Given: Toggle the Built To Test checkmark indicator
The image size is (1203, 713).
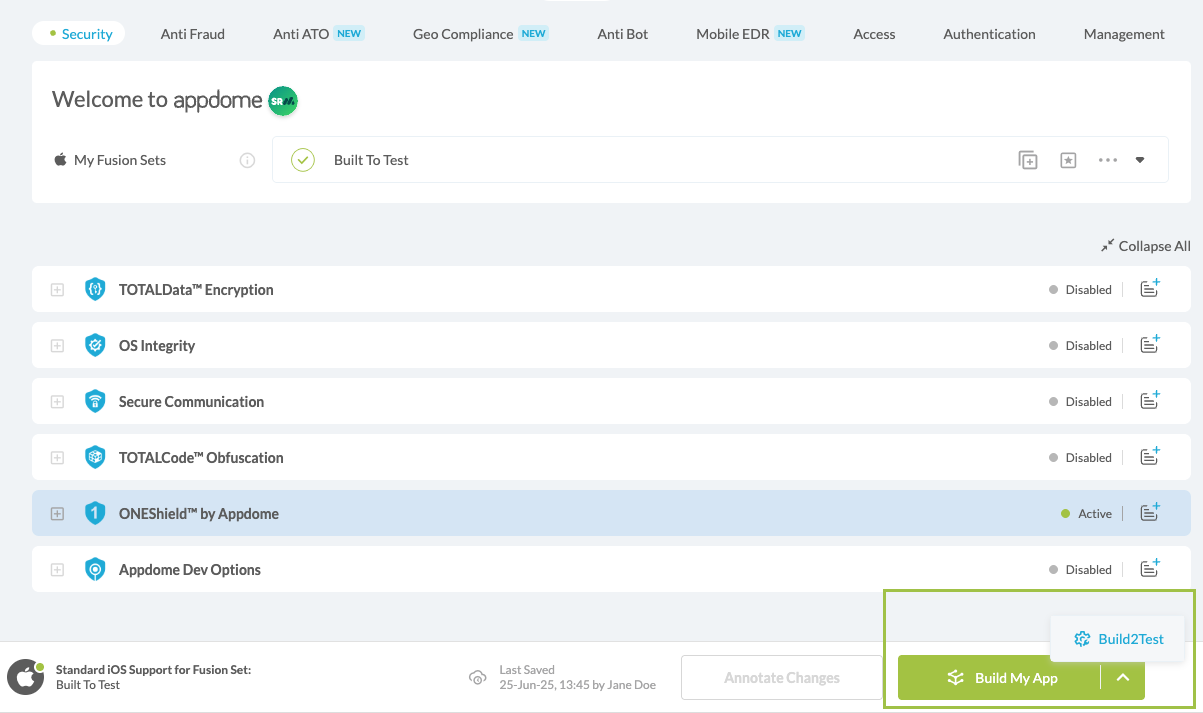Looking at the screenshot, I should [302, 159].
